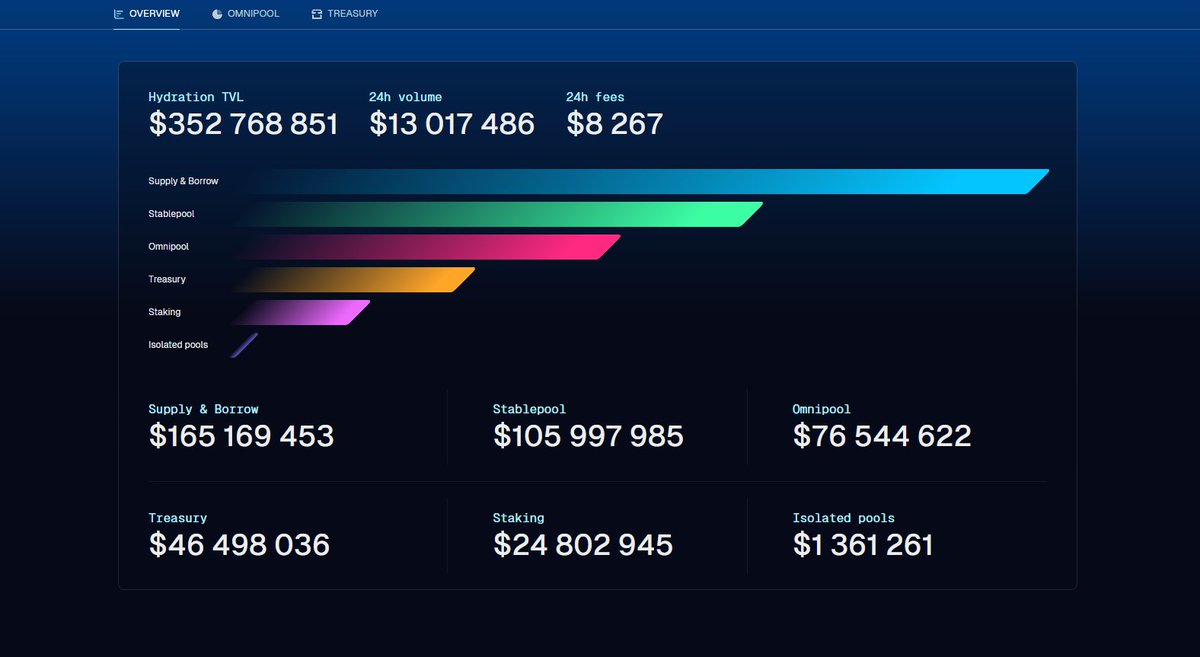Click the value $165 169 453
This screenshot has height=657, width=1200.
241,436
